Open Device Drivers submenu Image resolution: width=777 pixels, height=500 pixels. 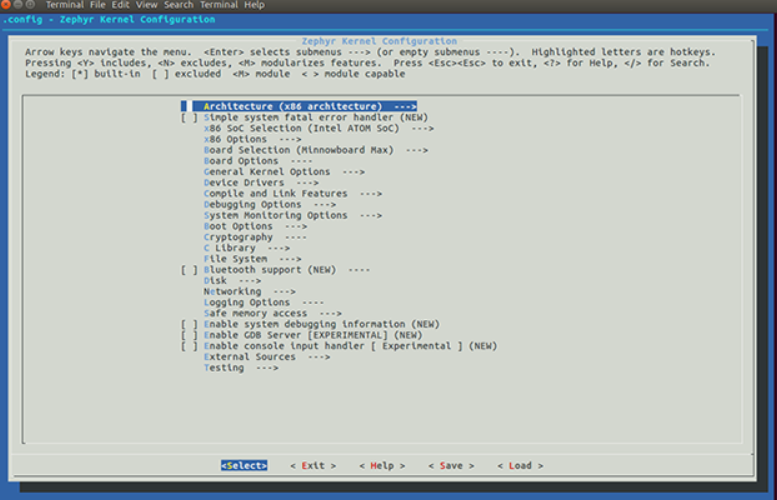(x=261, y=183)
